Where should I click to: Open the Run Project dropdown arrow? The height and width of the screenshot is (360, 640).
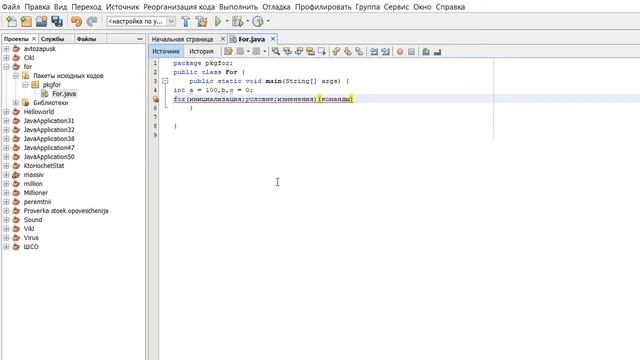point(227,21)
